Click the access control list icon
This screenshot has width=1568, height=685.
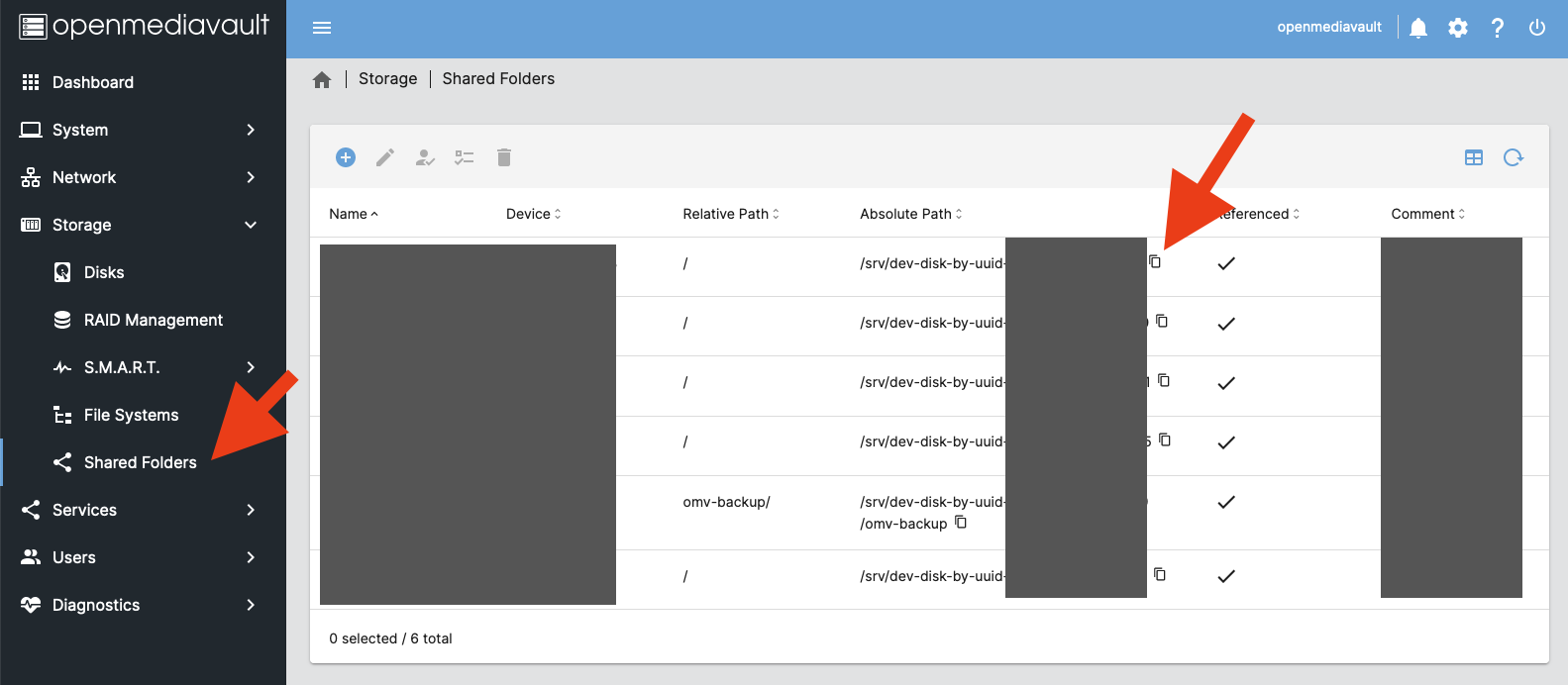click(465, 157)
